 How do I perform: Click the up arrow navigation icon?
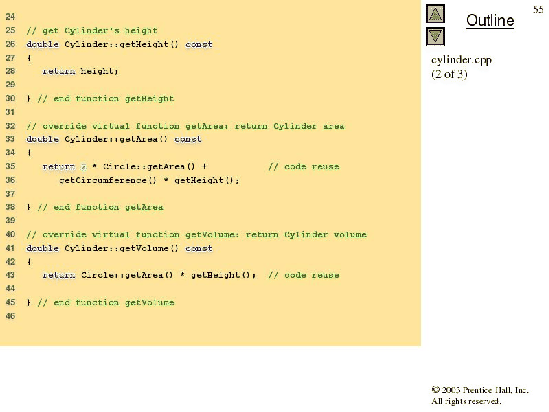point(435,14)
